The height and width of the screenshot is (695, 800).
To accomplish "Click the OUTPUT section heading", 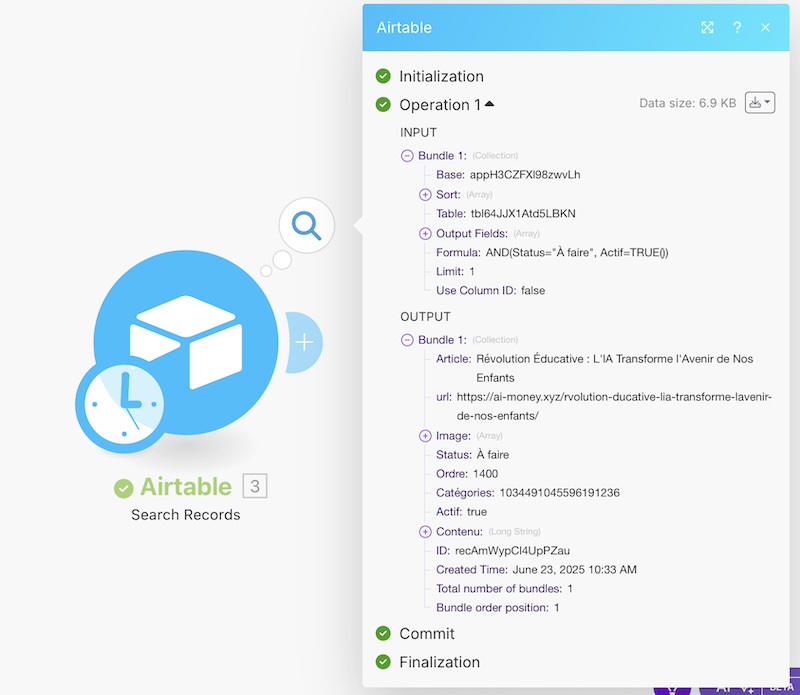I will tap(425, 317).
